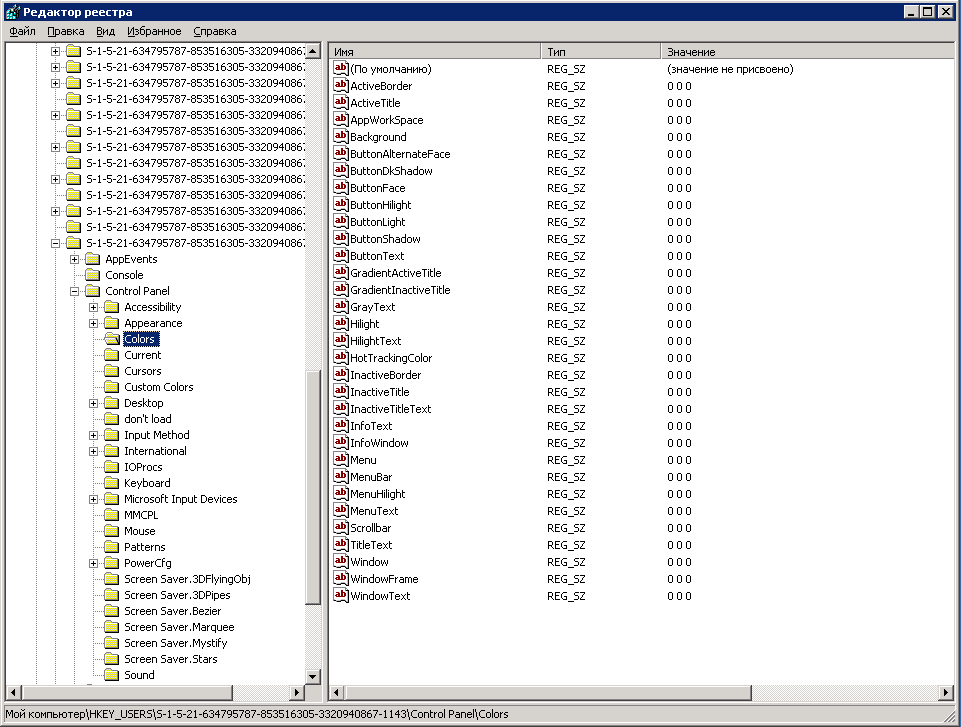Open the Вид menu
The width and height of the screenshot is (961, 727).
tap(105, 31)
